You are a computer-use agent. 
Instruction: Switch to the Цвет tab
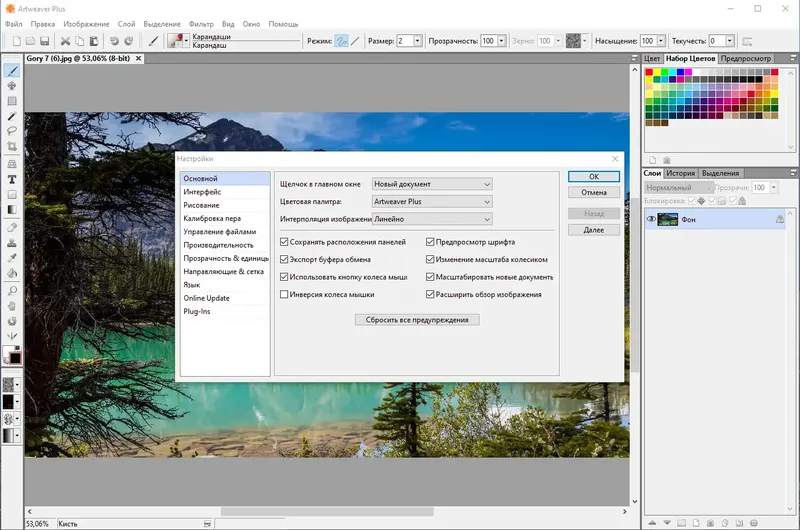coord(652,58)
